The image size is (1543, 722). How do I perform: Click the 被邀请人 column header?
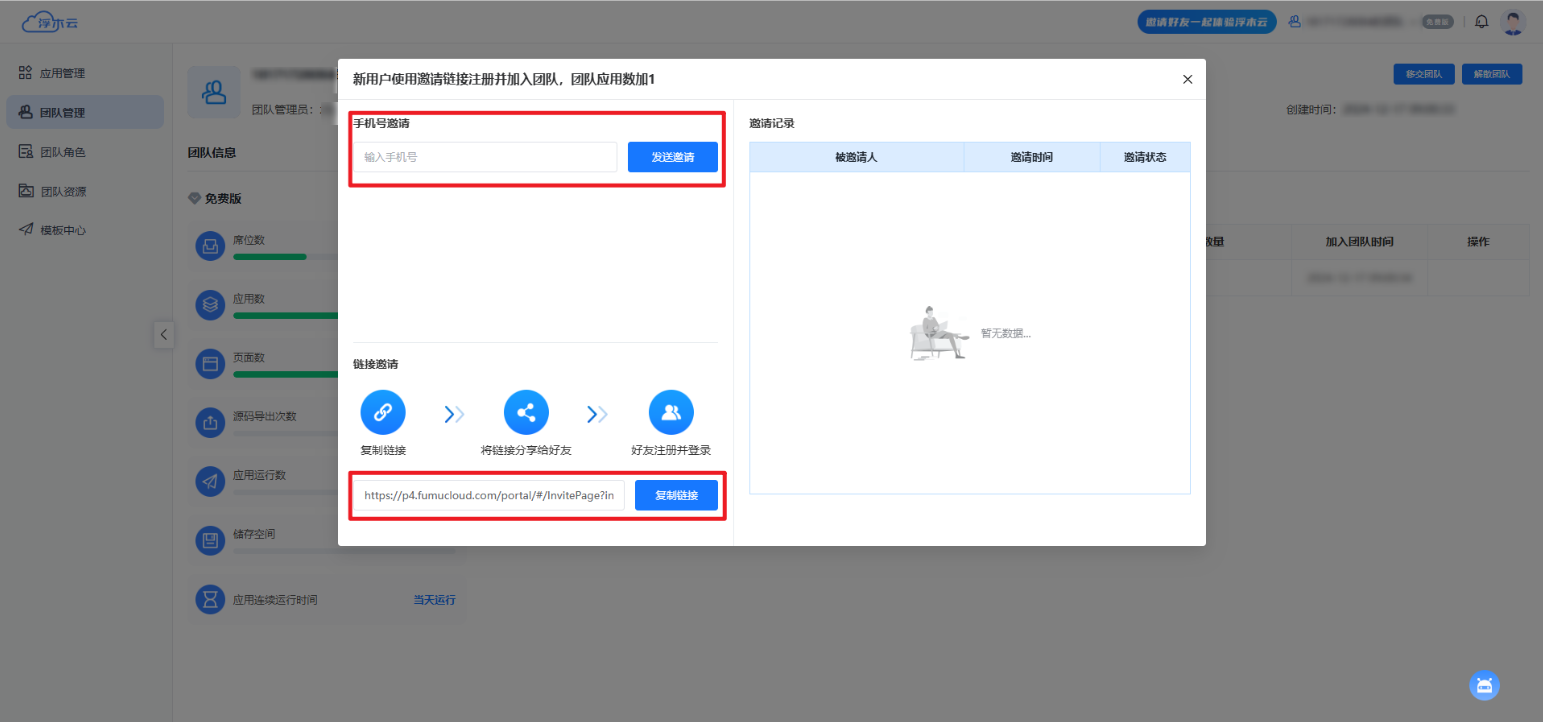click(856, 157)
